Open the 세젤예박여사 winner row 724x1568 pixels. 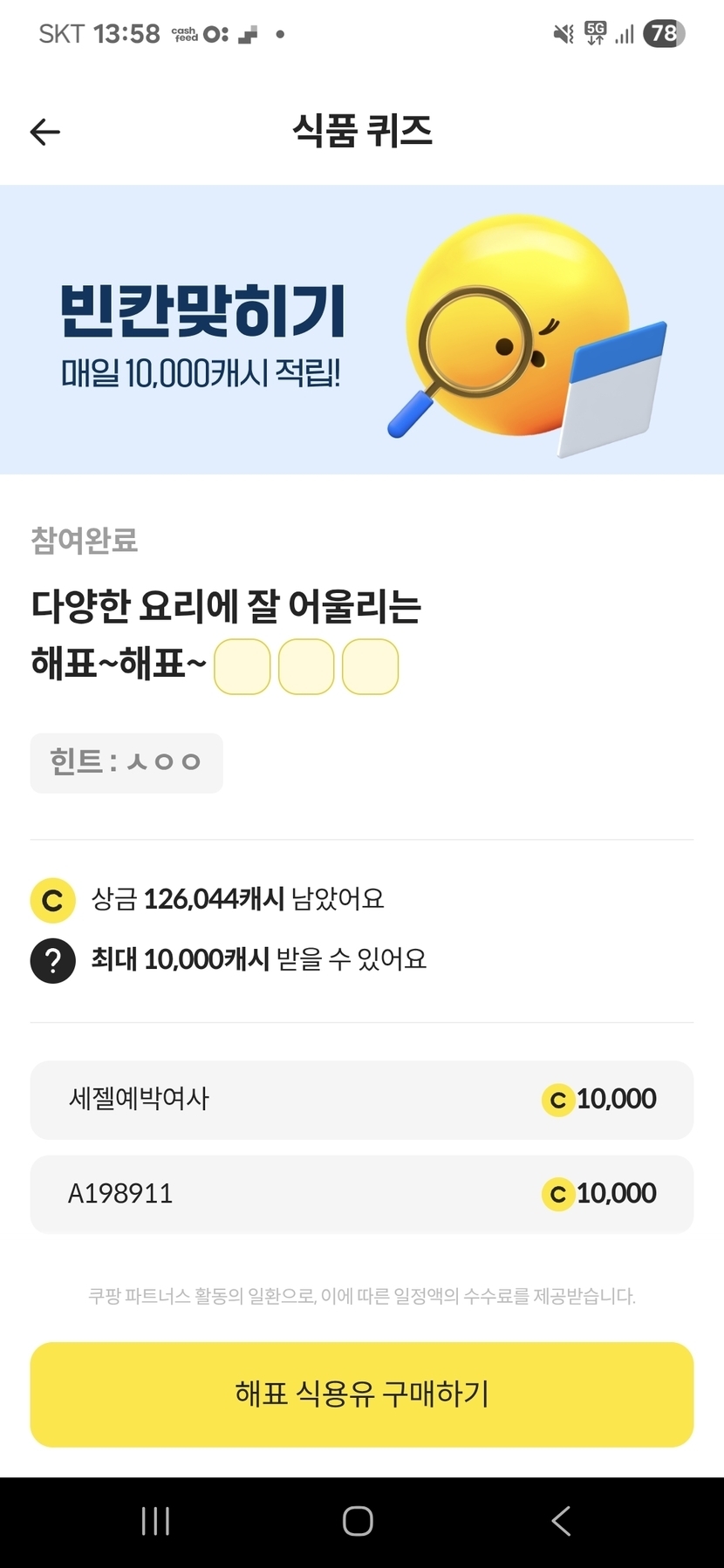click(x=362, y=1100)
